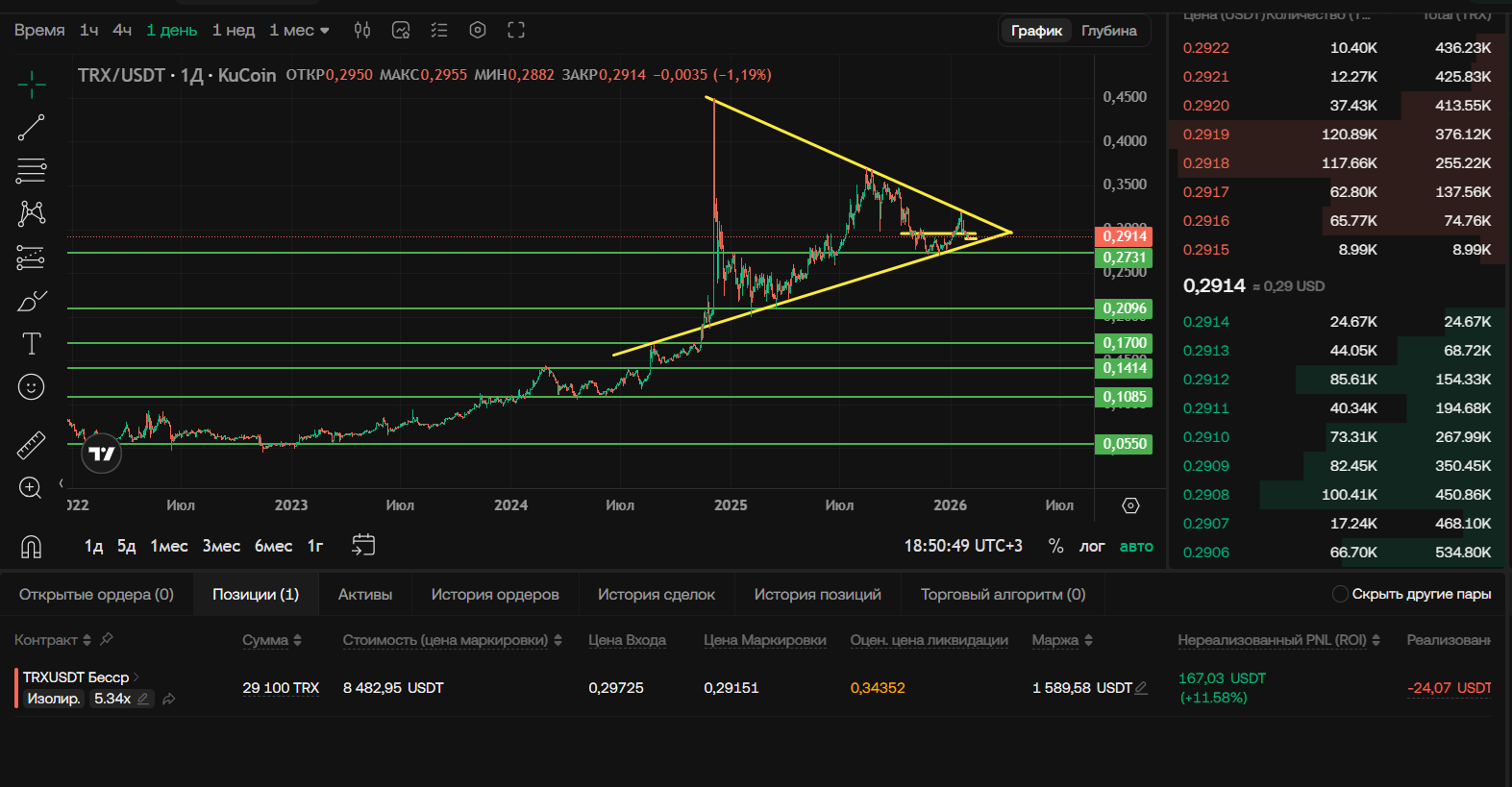Select the crosshair cursor tool

click(x=31, y=85)
